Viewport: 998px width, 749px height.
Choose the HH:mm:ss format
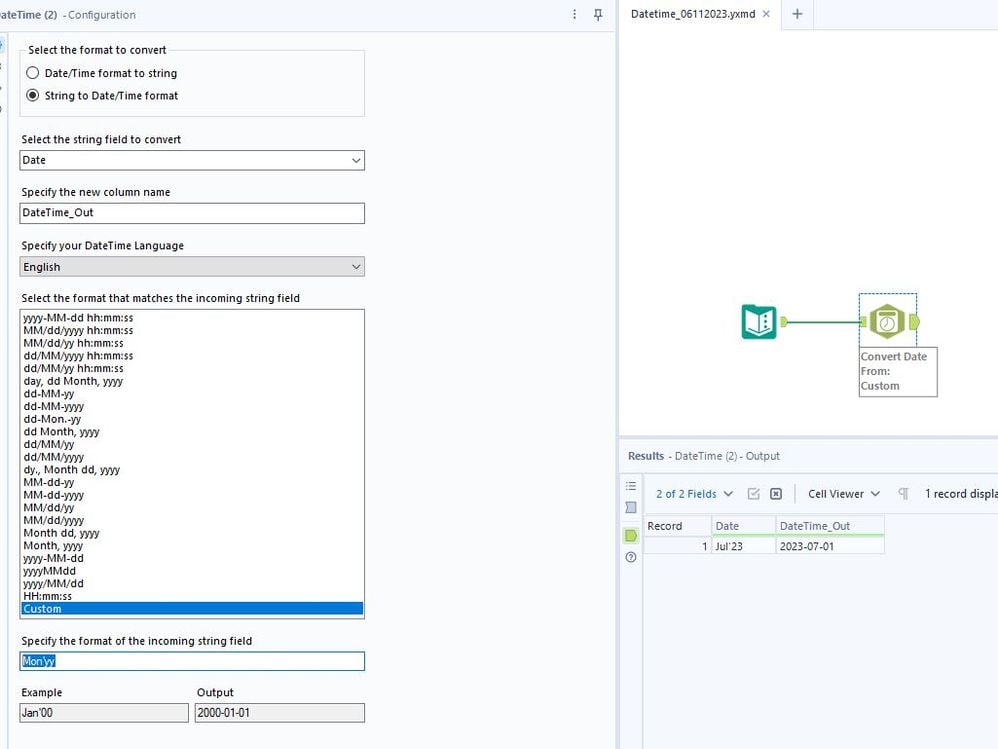point(192,596)
